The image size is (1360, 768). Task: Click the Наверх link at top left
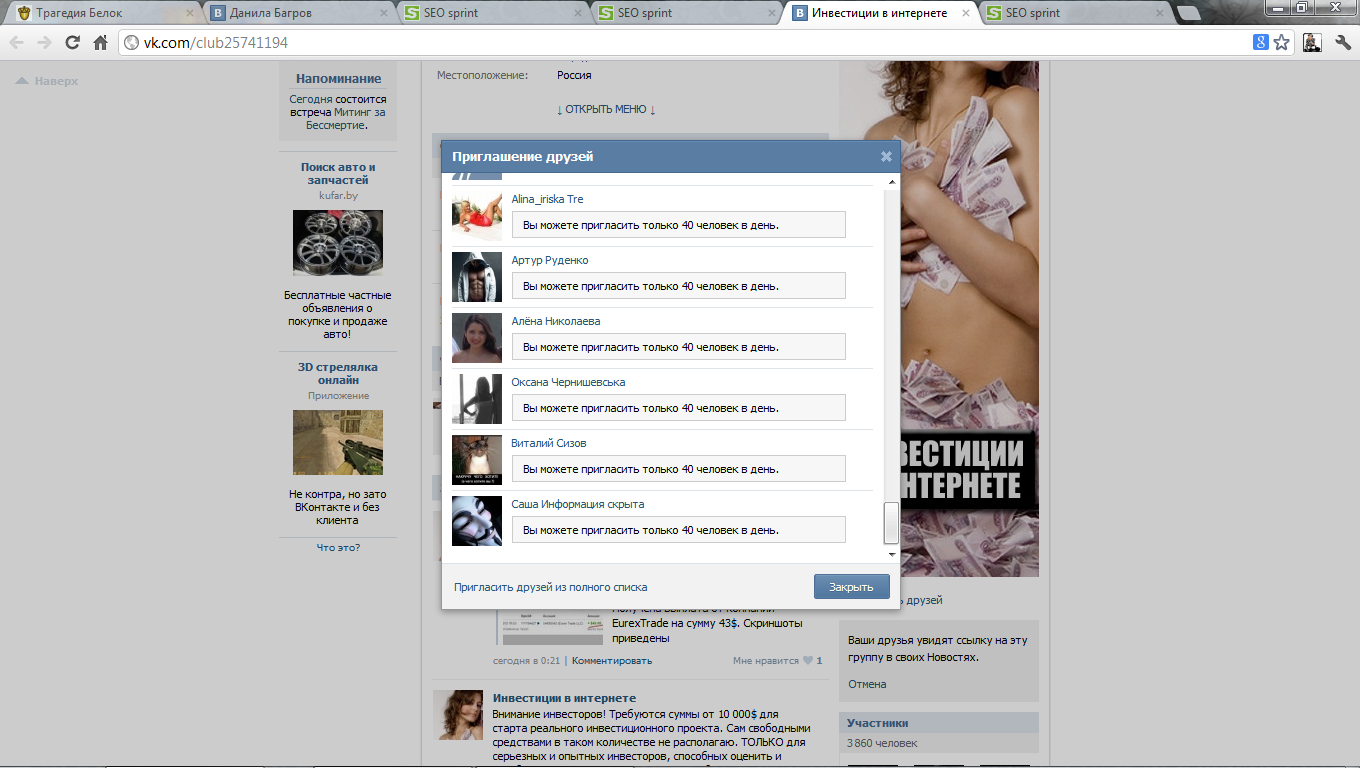[47, 81]
